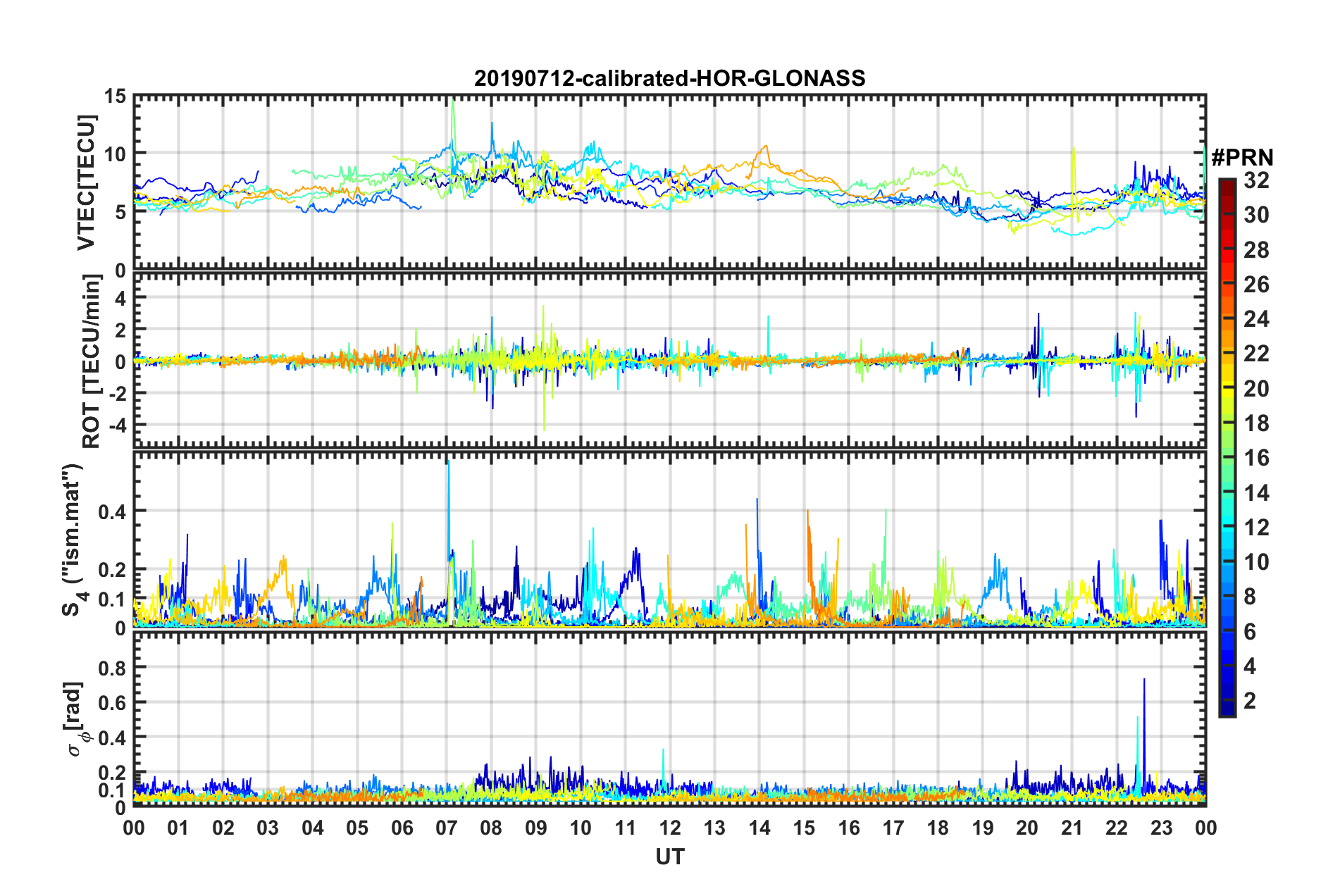
Task: Click colorbar tick label 26
Action: pos(1256,285)
